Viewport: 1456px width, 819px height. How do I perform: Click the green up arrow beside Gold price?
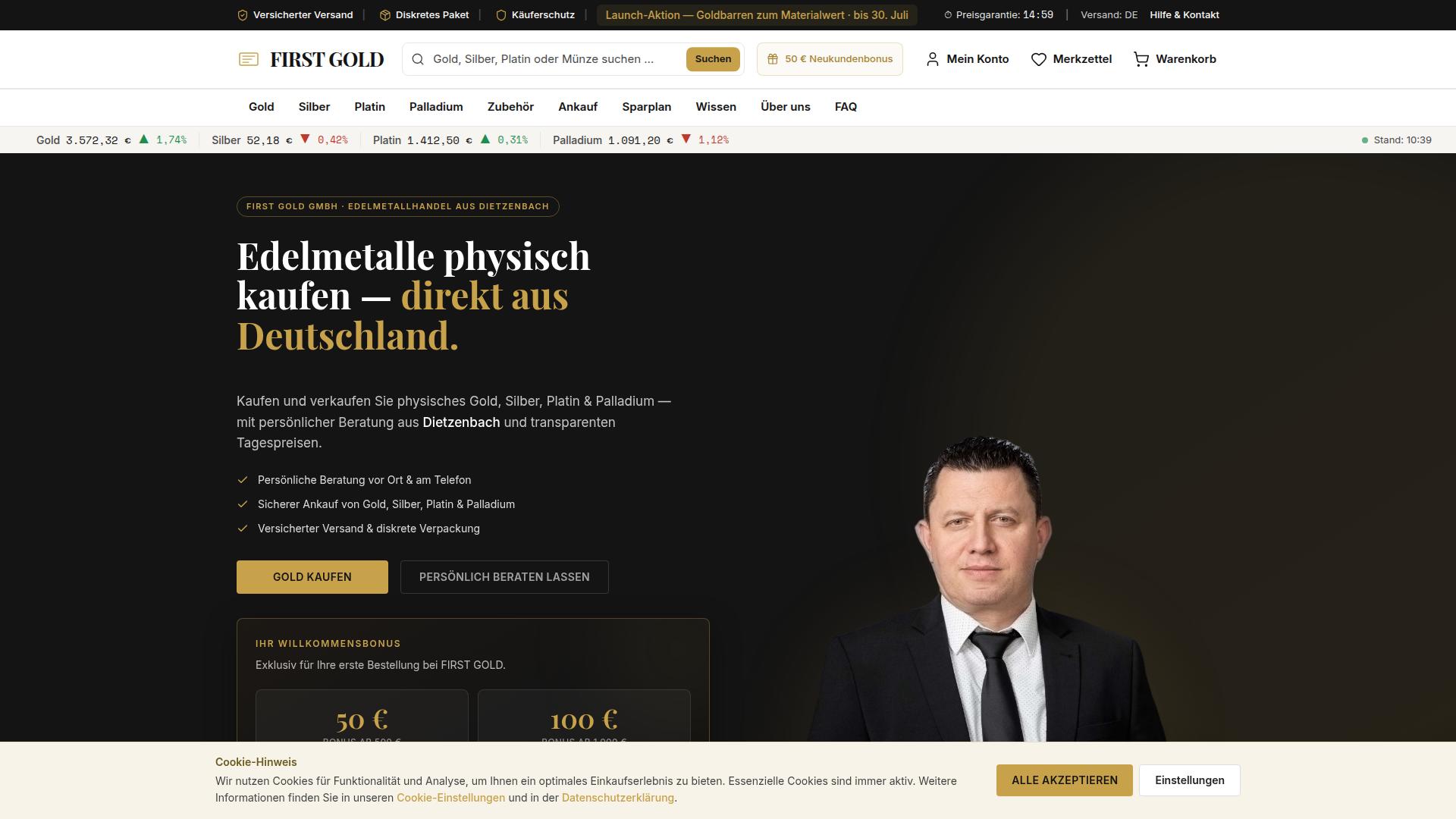tap(143, 140)
